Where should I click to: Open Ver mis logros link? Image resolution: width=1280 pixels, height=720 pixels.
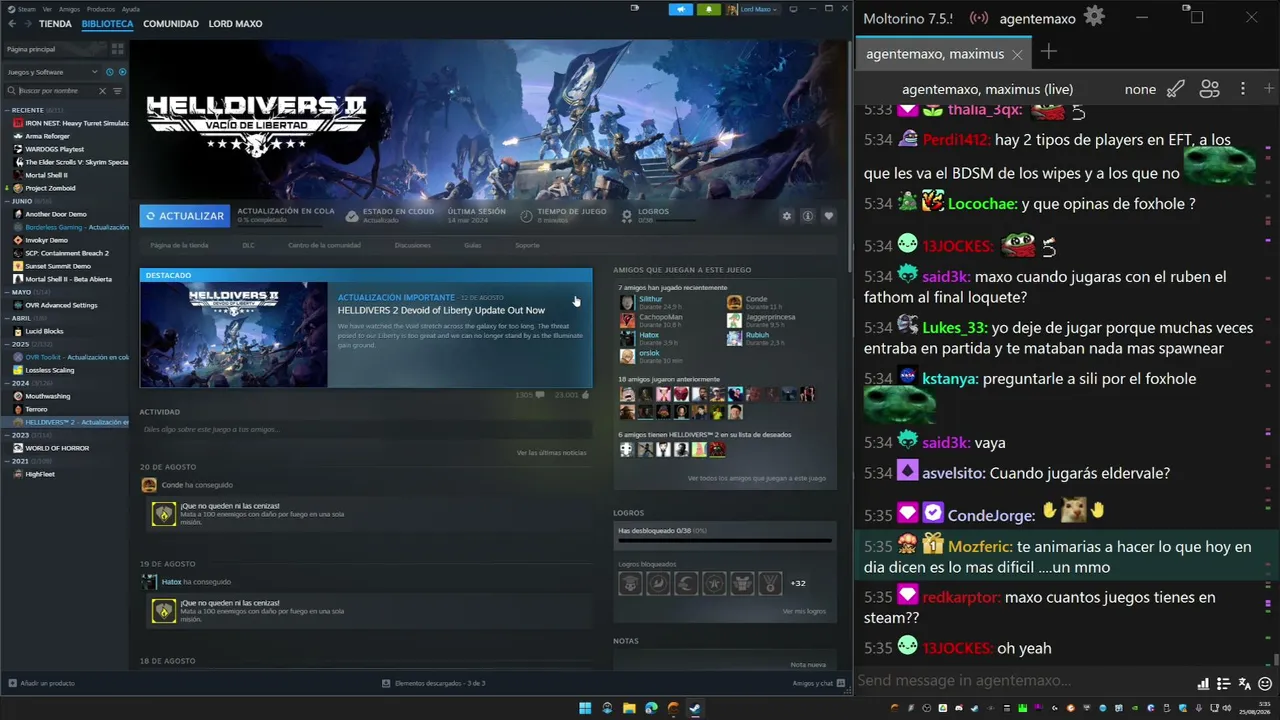tap(804, 611)
